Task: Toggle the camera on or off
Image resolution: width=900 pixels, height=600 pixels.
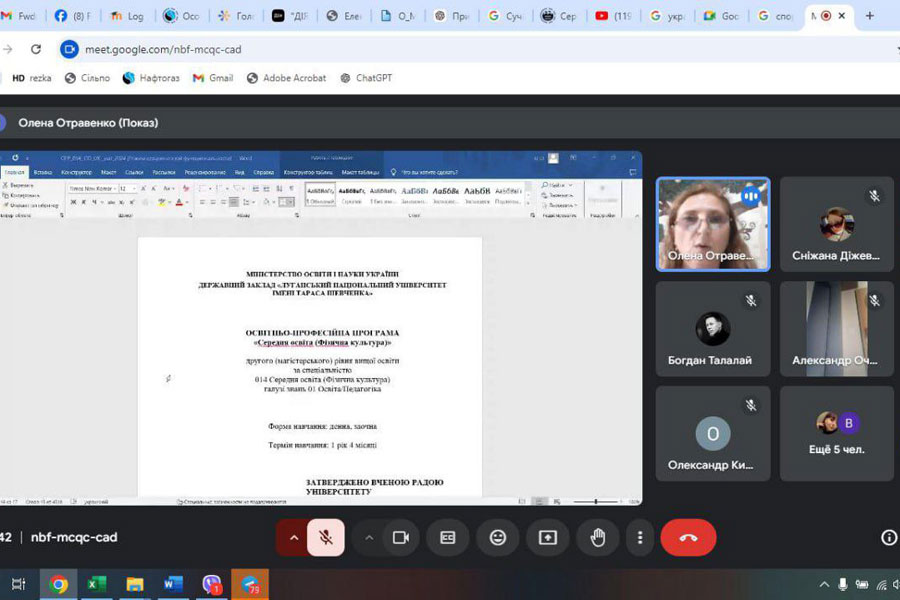Action: [400, 537]
